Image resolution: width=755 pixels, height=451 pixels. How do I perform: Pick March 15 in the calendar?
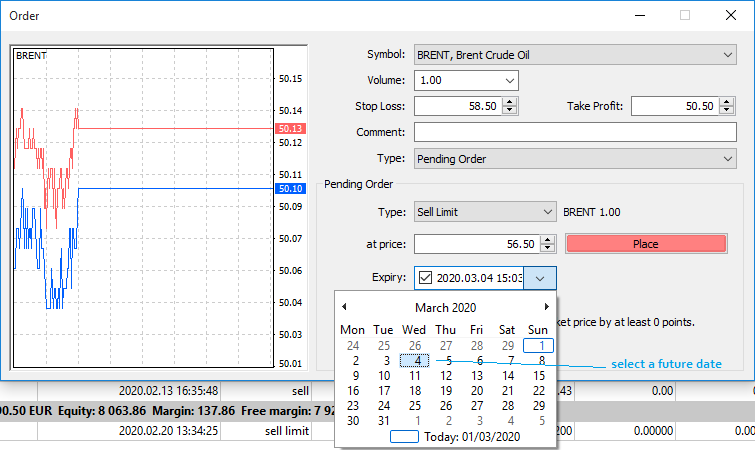coord(539,390)
